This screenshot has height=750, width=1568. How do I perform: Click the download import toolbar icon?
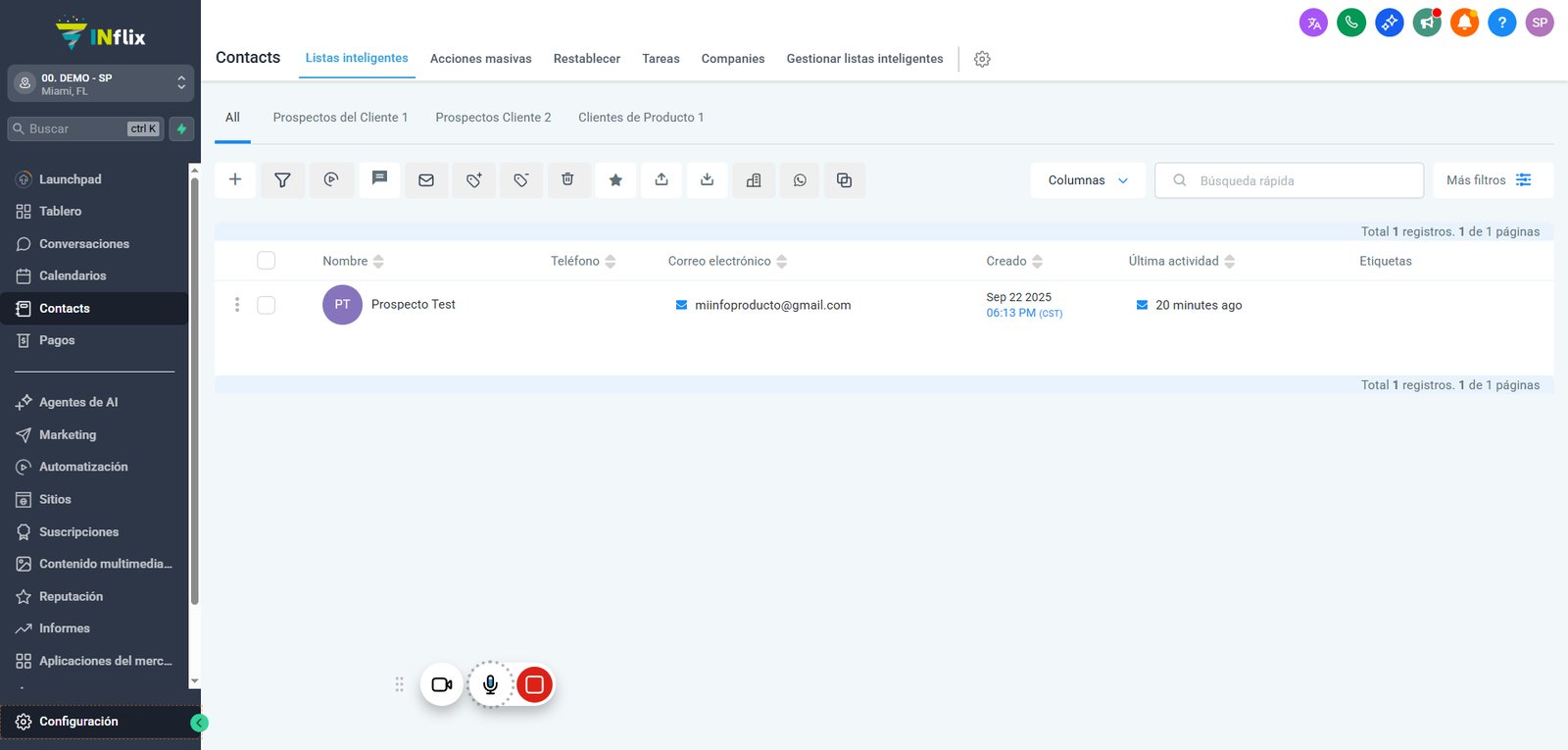click(x=708, y=180)
